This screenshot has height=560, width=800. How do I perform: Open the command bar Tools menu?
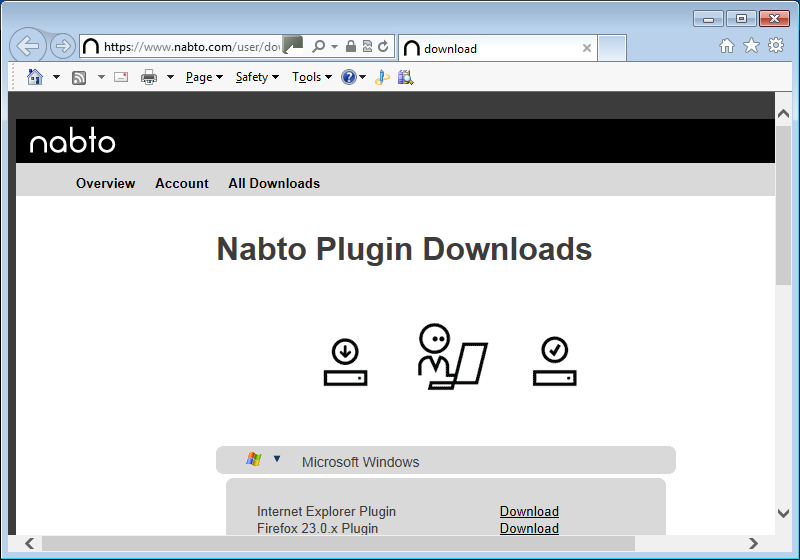(312, 77)
